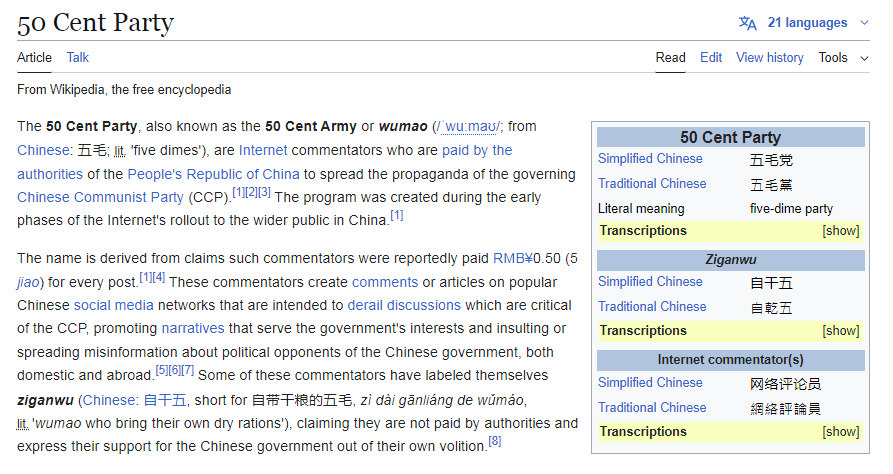Viewport: 893px width, 474px height.
Task: Open Chinese Communist Party link
Action: pos(100,197)
